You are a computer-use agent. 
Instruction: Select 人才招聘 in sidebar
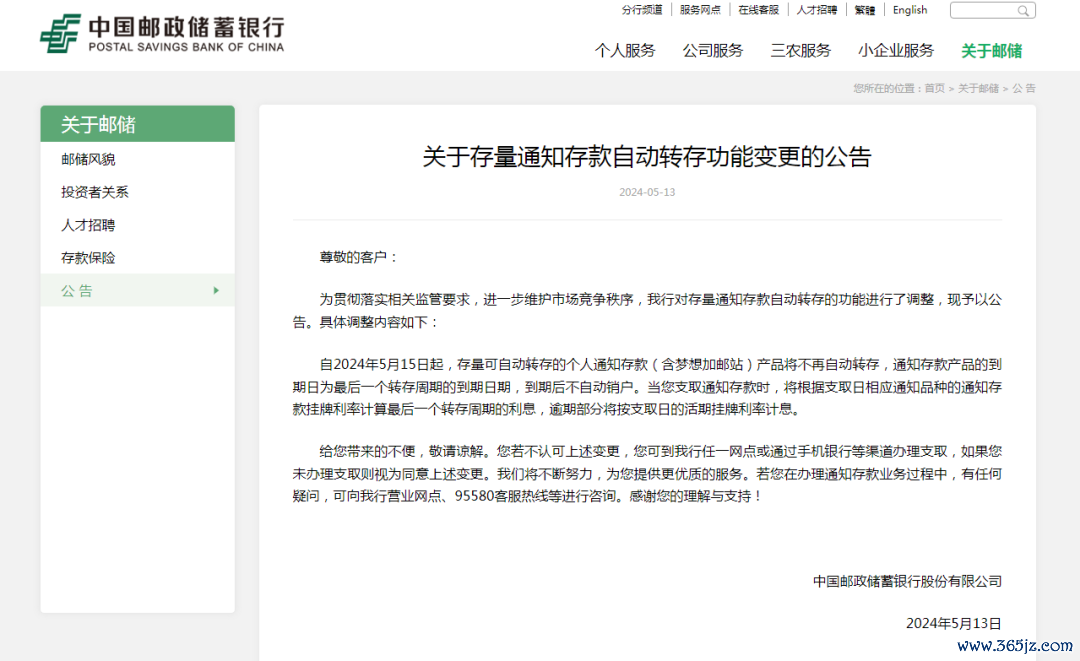pos(137,225)
